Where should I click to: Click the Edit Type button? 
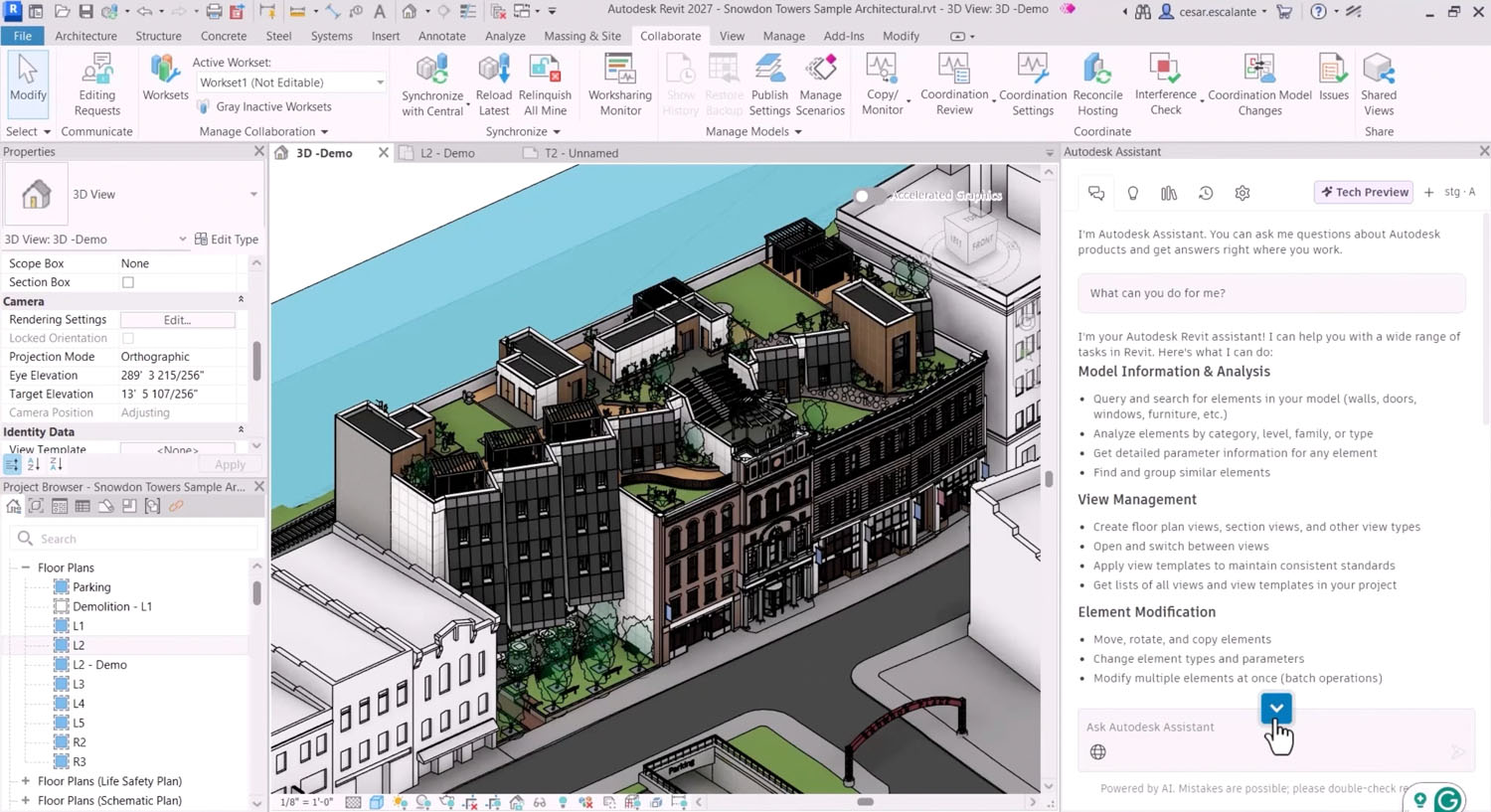tap(227, 240)
